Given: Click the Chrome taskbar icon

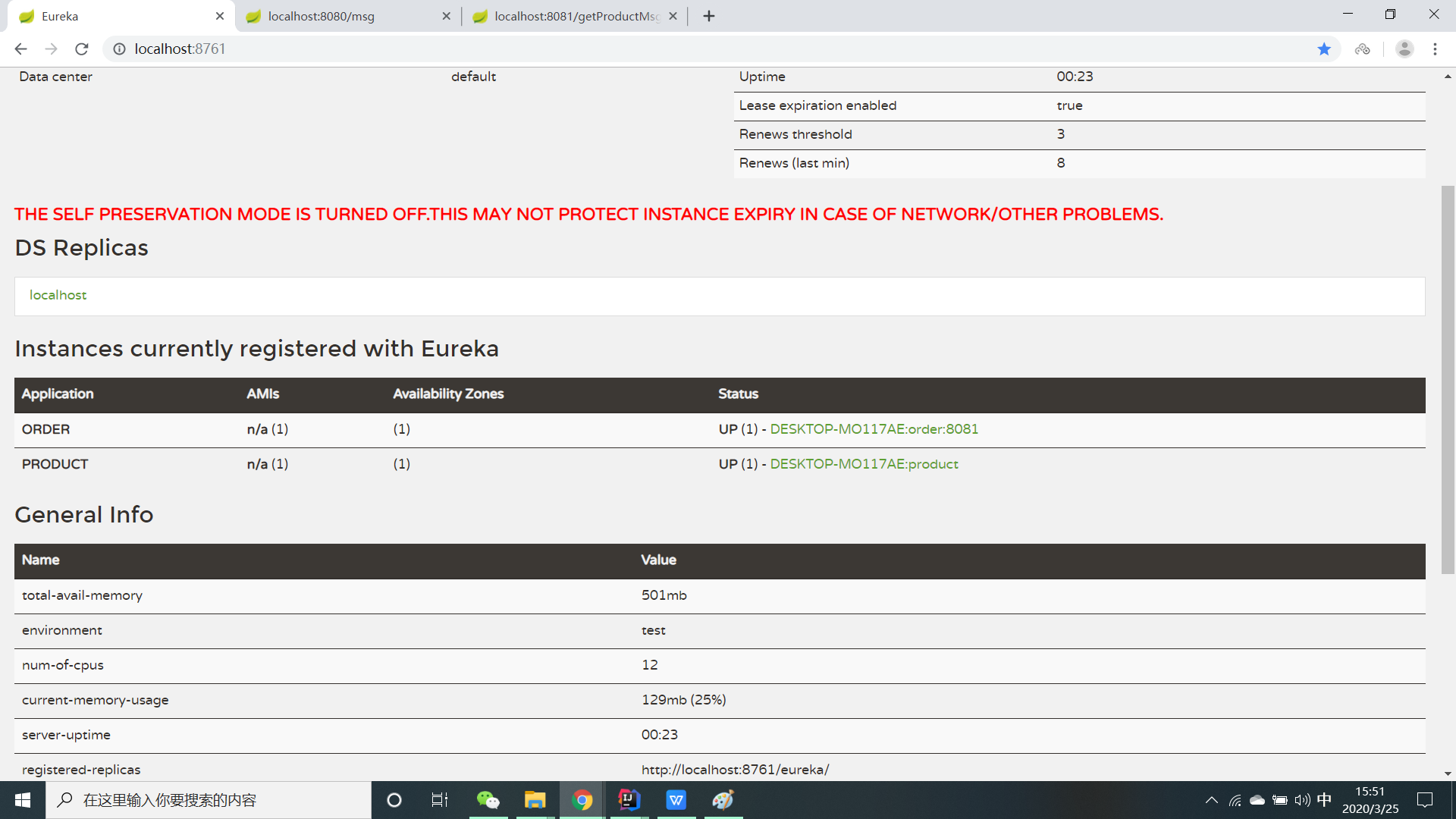Looking at the screenshot, I should (582, 800).
